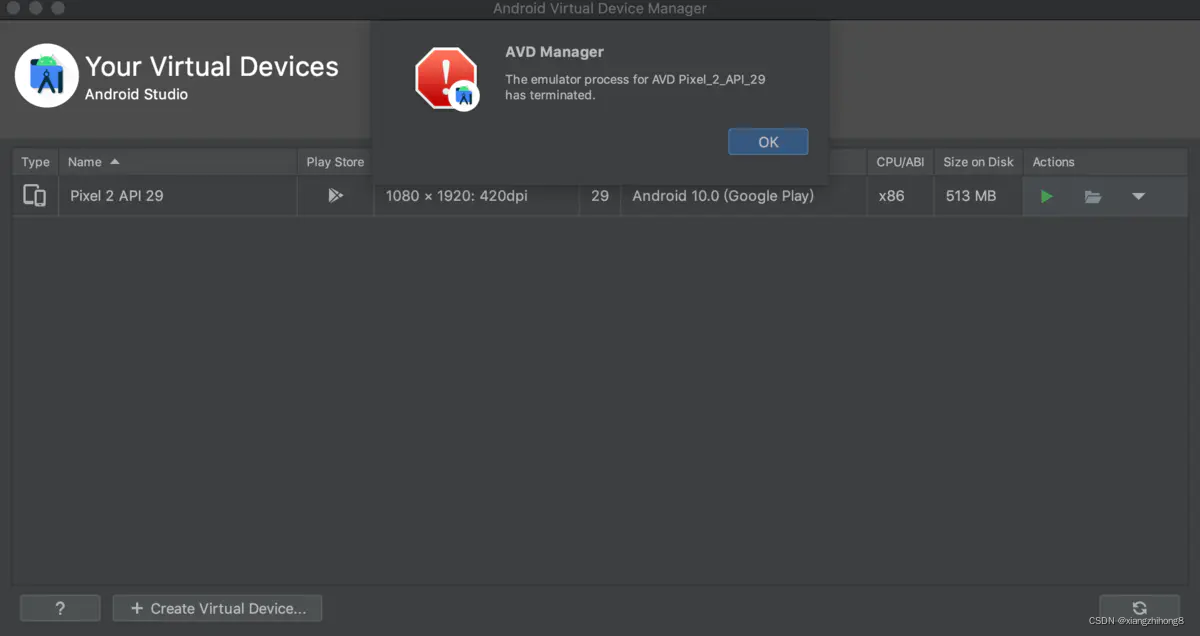This screenshot has width=1200, height=636.
Task: Sort by the Play Store column header
Action: tap(335, 162)
